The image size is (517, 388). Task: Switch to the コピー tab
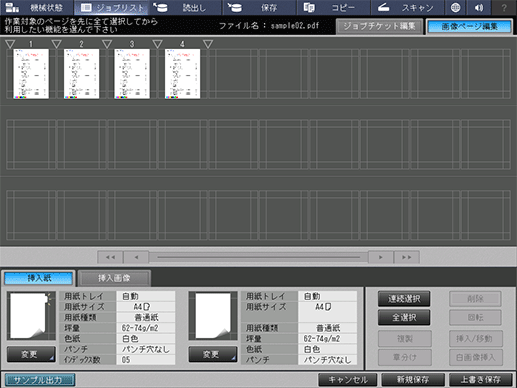point(334,7)
